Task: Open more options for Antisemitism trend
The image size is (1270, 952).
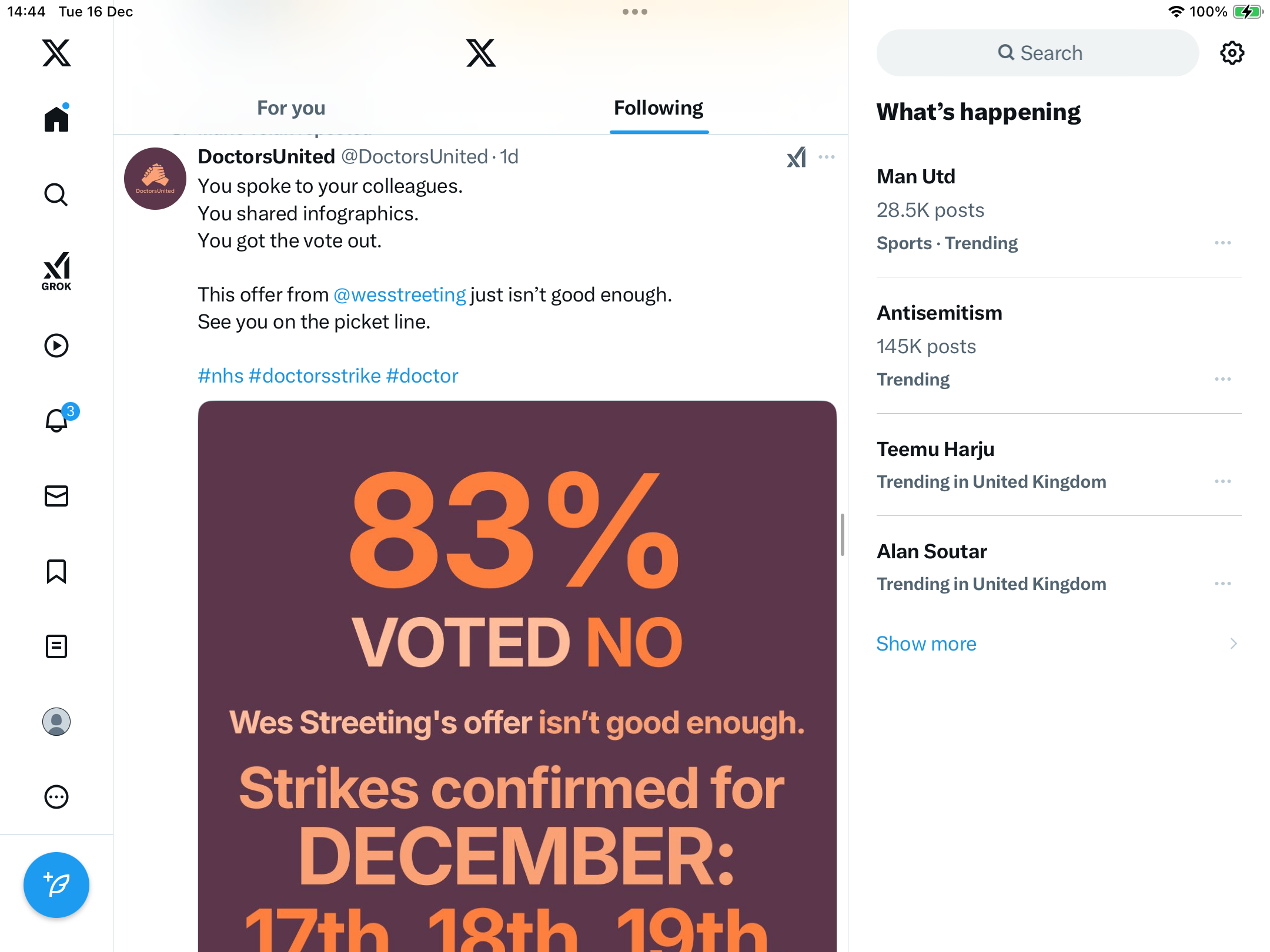Action: [1223, 379]
